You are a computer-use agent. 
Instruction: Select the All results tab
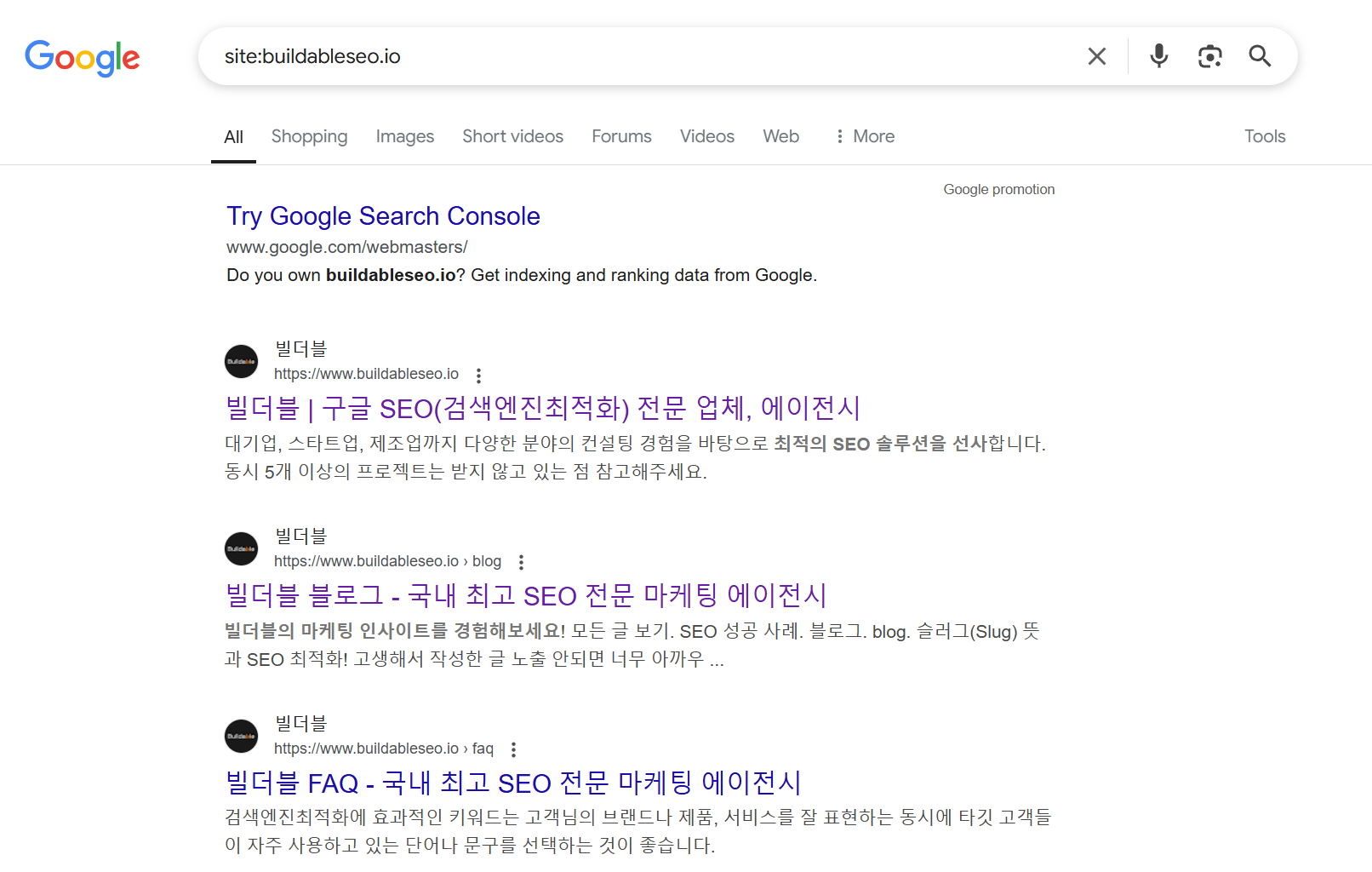pos(233,137)
